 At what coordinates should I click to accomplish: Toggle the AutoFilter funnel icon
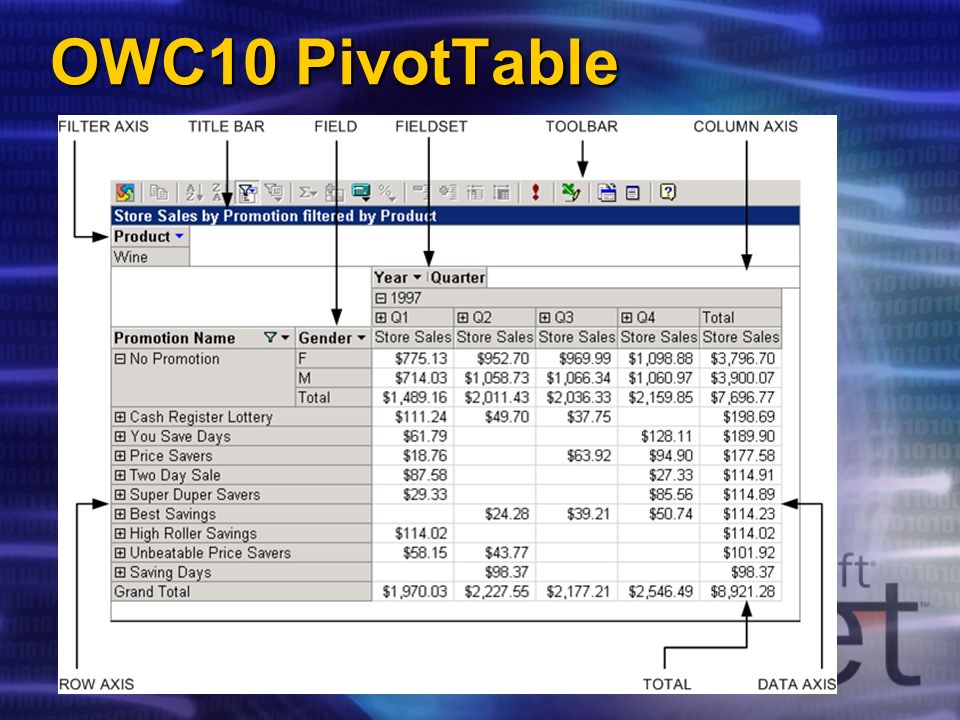[247, 193]
